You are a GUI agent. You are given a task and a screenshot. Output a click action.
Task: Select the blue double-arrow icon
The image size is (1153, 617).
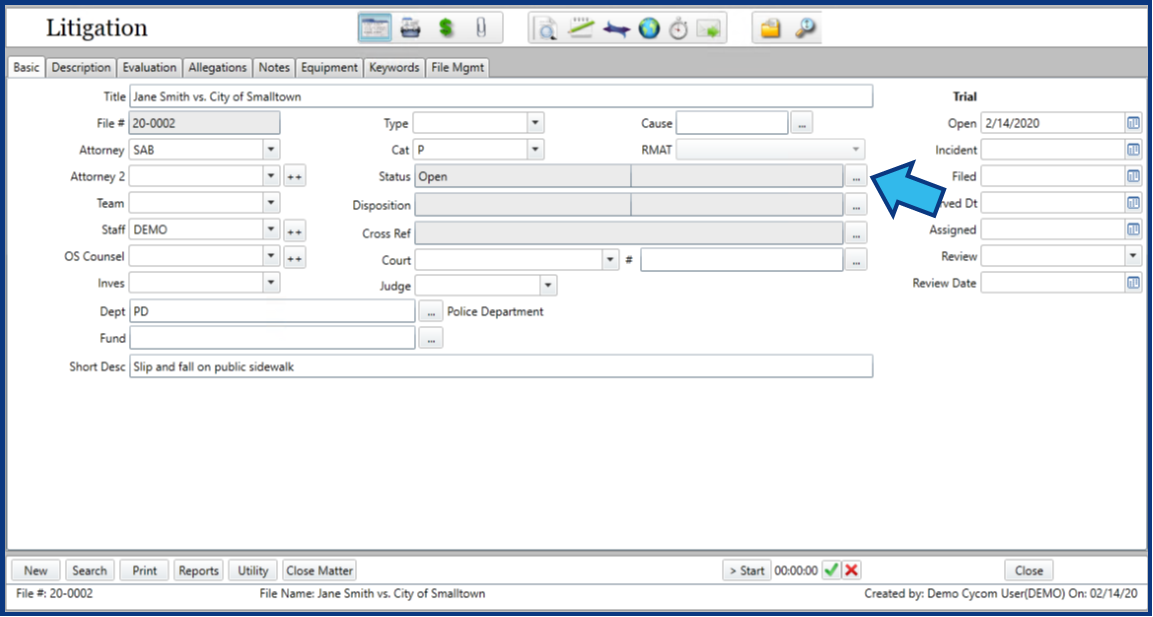pyautogui.click(x=616, y=29)
